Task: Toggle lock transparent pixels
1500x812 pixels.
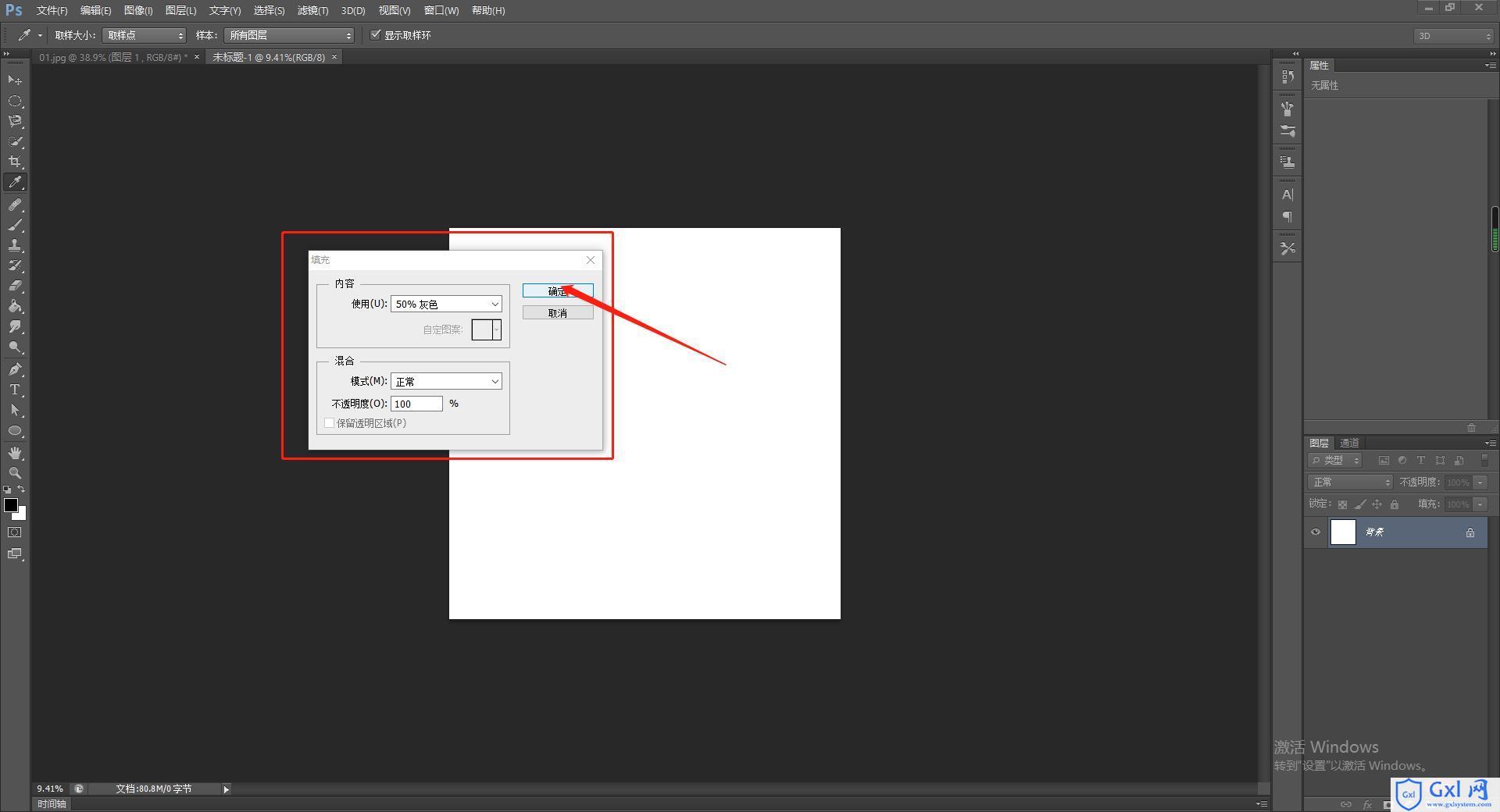Action: pyautogui.click(x=1342, y=505)
